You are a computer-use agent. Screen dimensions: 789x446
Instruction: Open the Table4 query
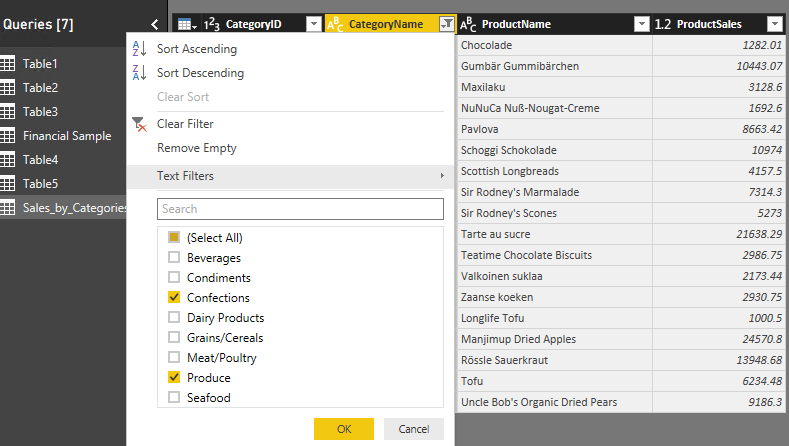pyautogui.click(x=40, y=160)
